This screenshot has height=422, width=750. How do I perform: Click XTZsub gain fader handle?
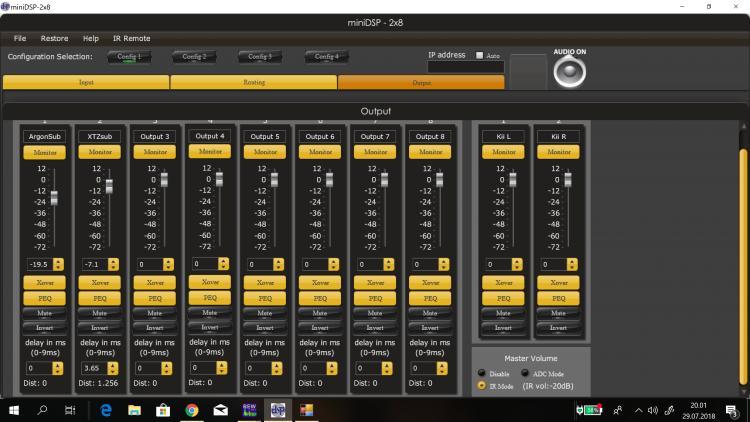click(109, 186)
